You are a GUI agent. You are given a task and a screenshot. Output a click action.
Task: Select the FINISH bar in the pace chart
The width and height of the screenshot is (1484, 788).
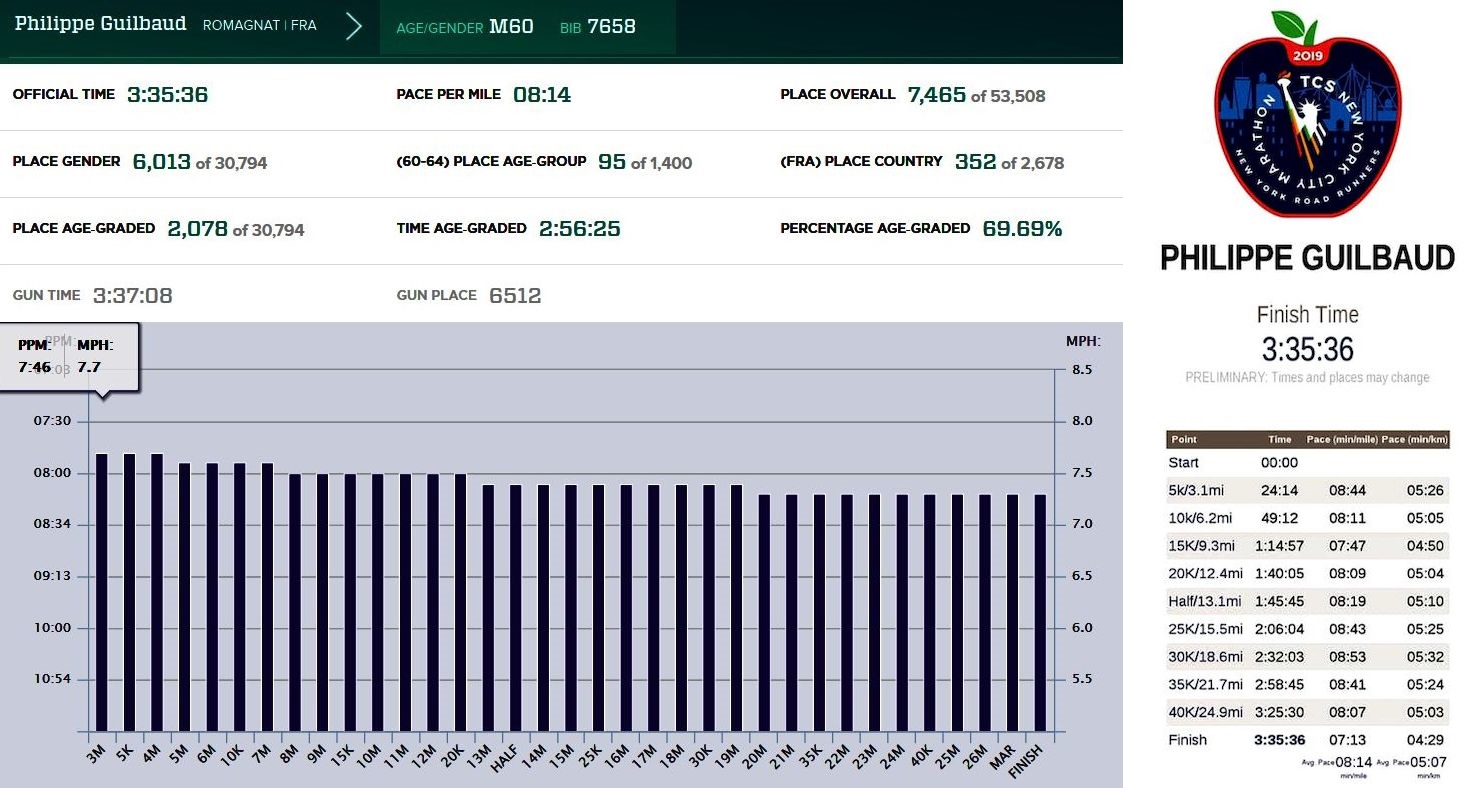(x=1040, y=613)
